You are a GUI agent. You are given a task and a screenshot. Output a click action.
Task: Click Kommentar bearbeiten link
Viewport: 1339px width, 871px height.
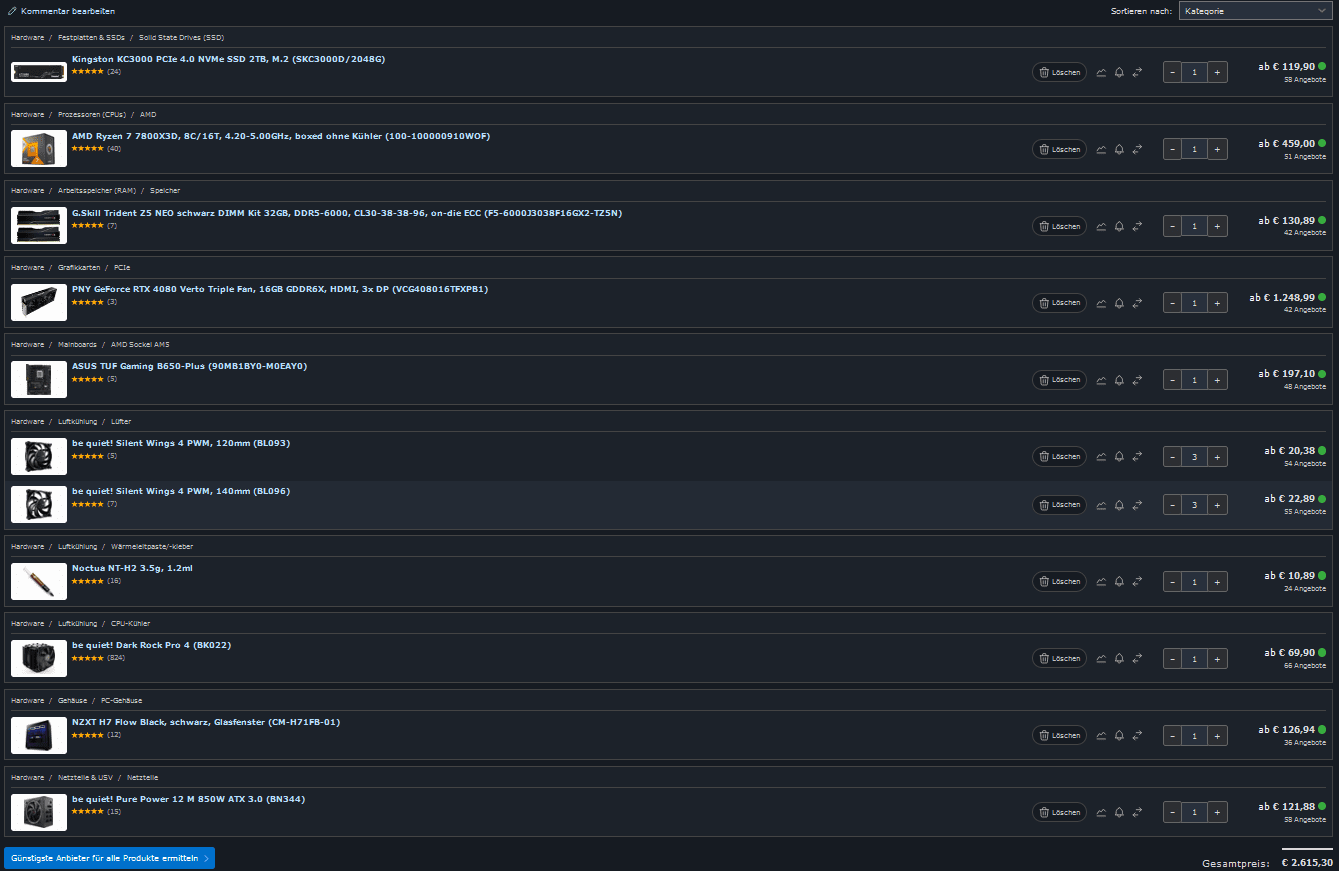pos(61,11)
